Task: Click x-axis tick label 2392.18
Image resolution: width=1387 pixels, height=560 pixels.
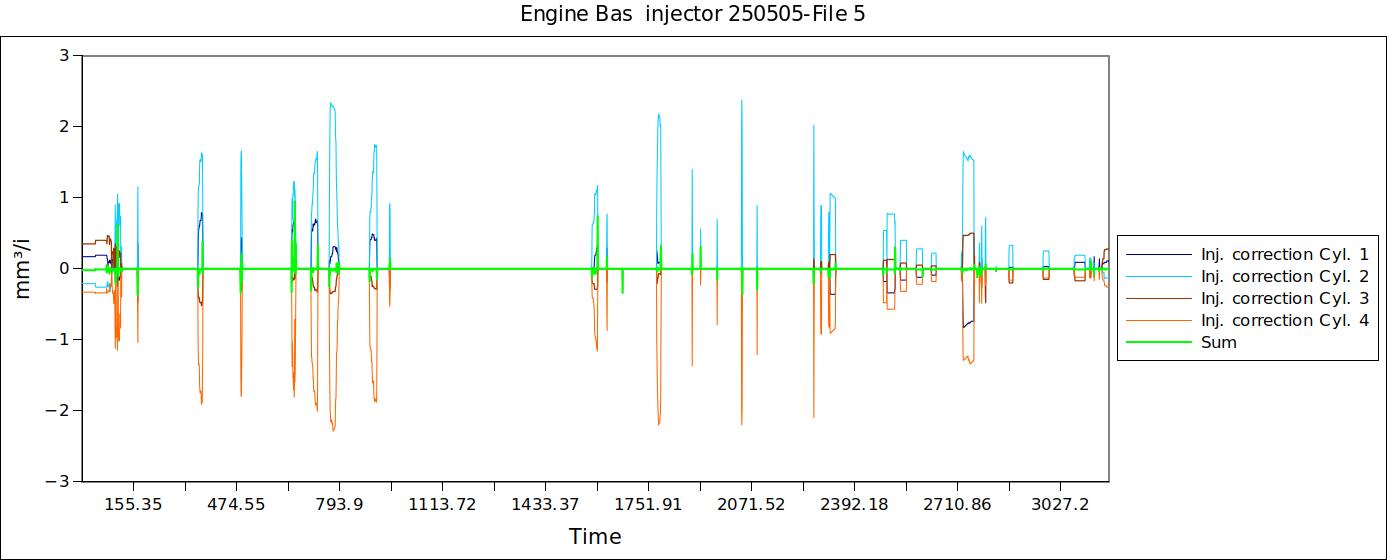Action: (x=854, y=504)
